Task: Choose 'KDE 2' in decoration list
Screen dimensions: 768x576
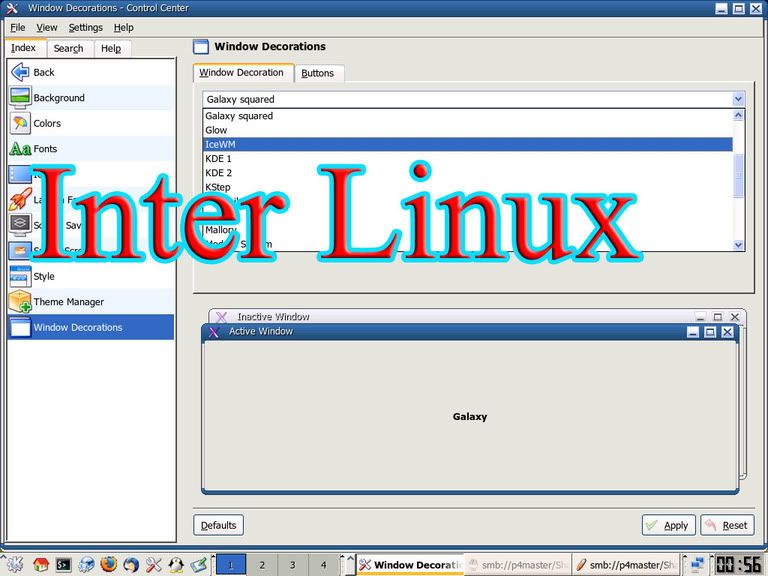Action: [468, 173]
